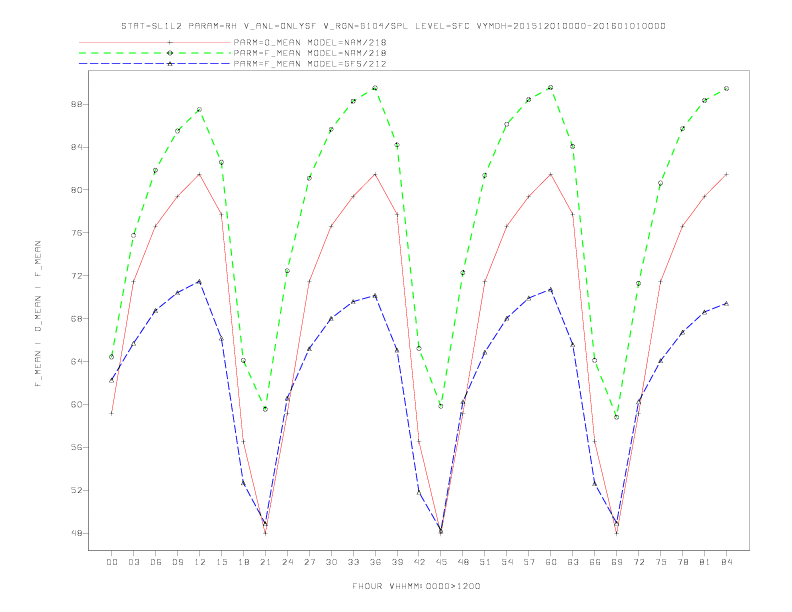
Task: Click green circle data point at forecast hour 36
Action: pos(375,88)
